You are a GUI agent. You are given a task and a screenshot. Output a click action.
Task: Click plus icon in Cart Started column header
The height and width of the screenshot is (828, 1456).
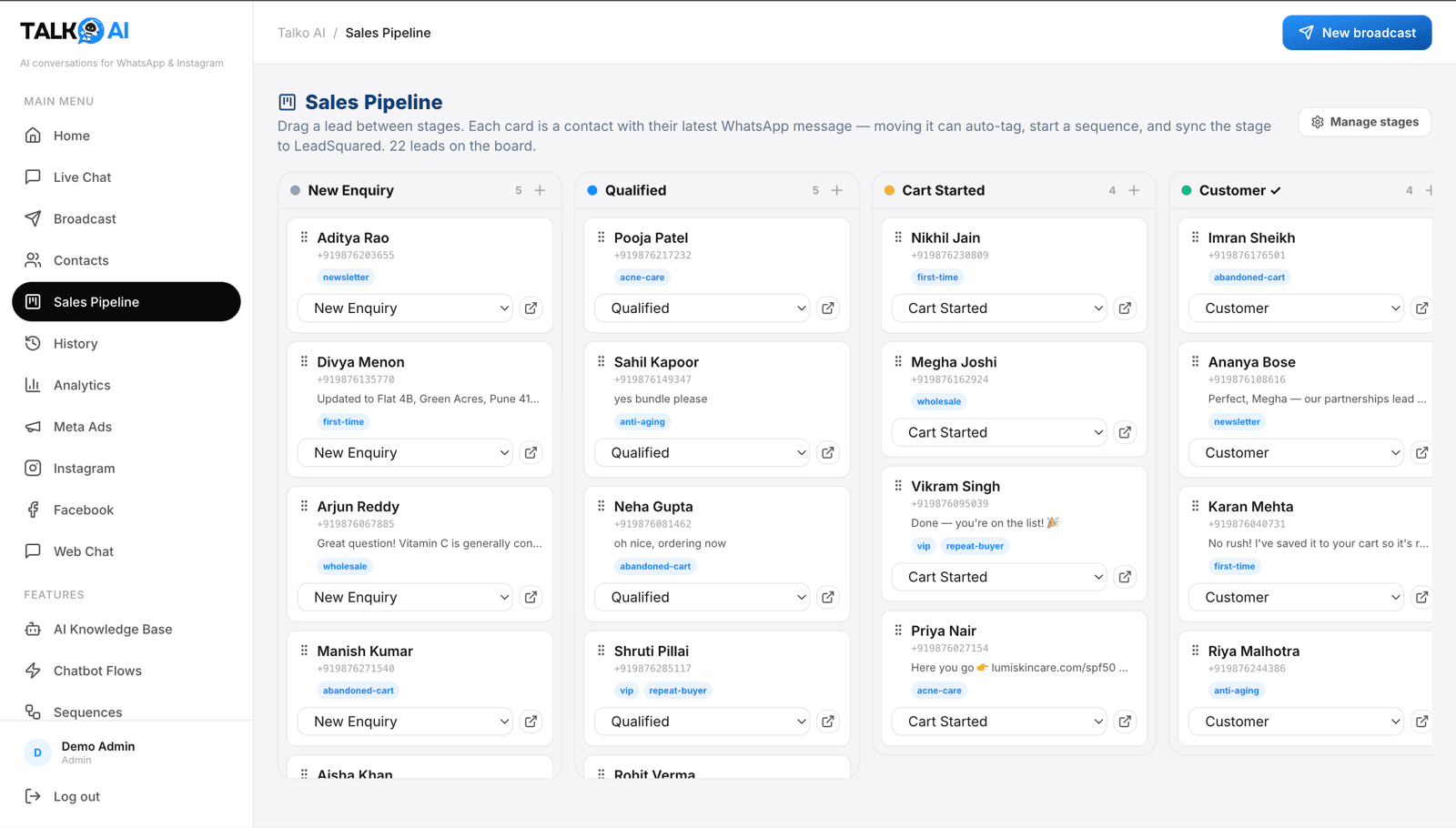1134,190
